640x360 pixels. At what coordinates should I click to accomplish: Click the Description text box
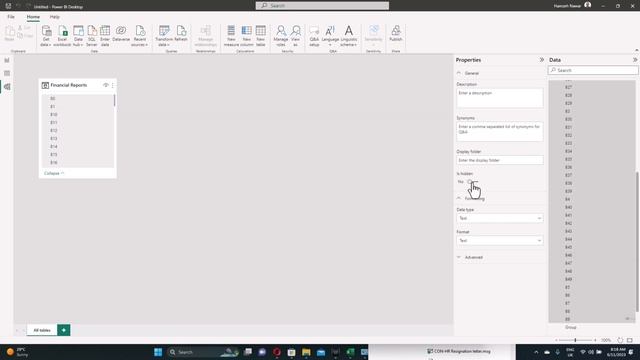pyautogui.click(x=500, y=98)
